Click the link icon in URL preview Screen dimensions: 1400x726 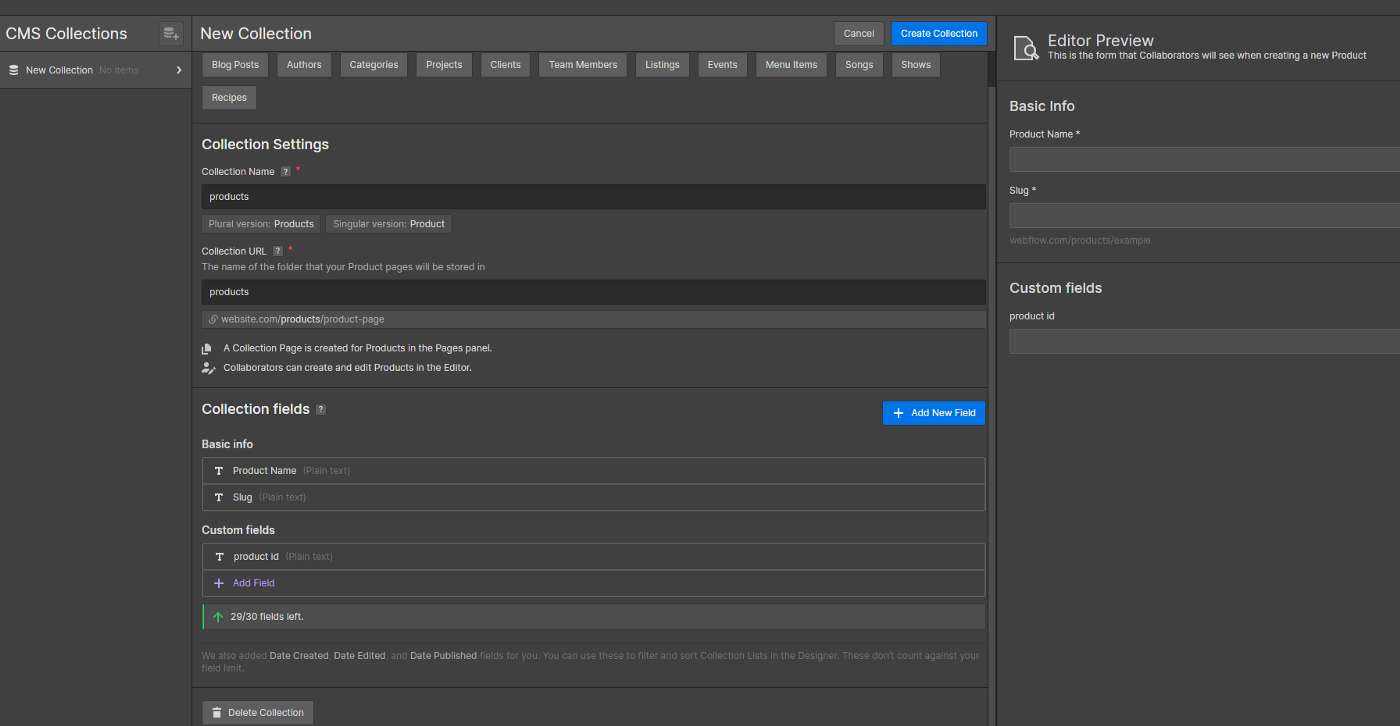213,319
